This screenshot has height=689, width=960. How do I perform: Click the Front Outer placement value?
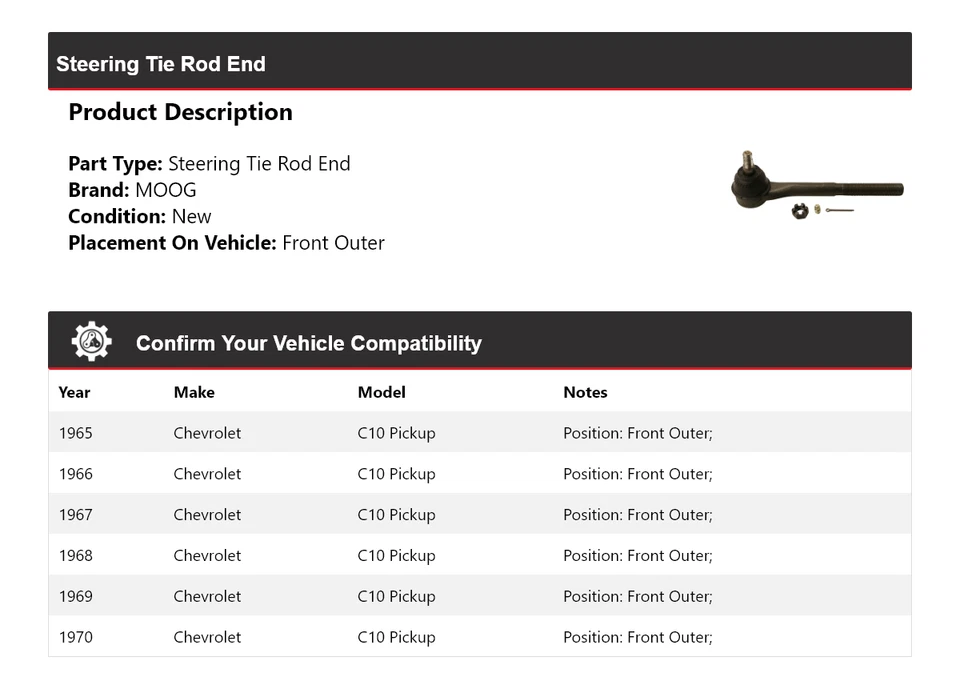[333, 242]
